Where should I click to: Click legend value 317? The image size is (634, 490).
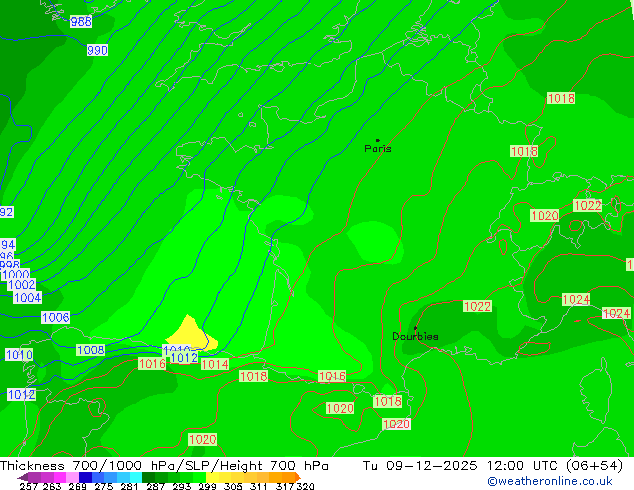pyautogui.click(x=285, y=486)
